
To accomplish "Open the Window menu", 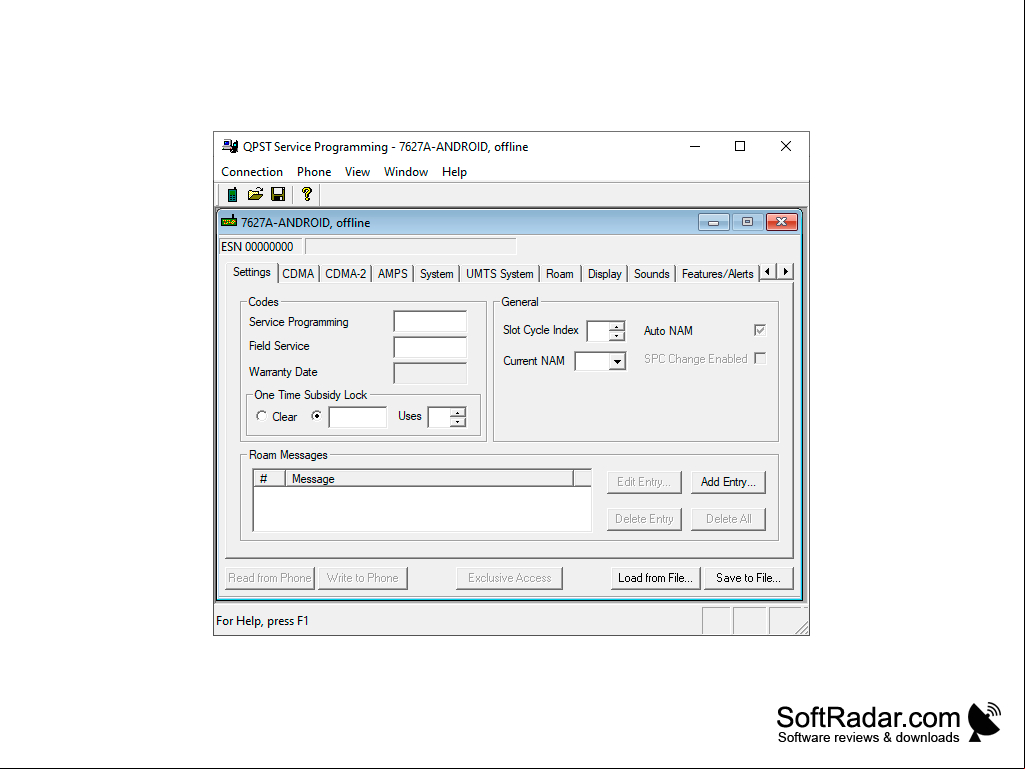I will coord(405,172).
